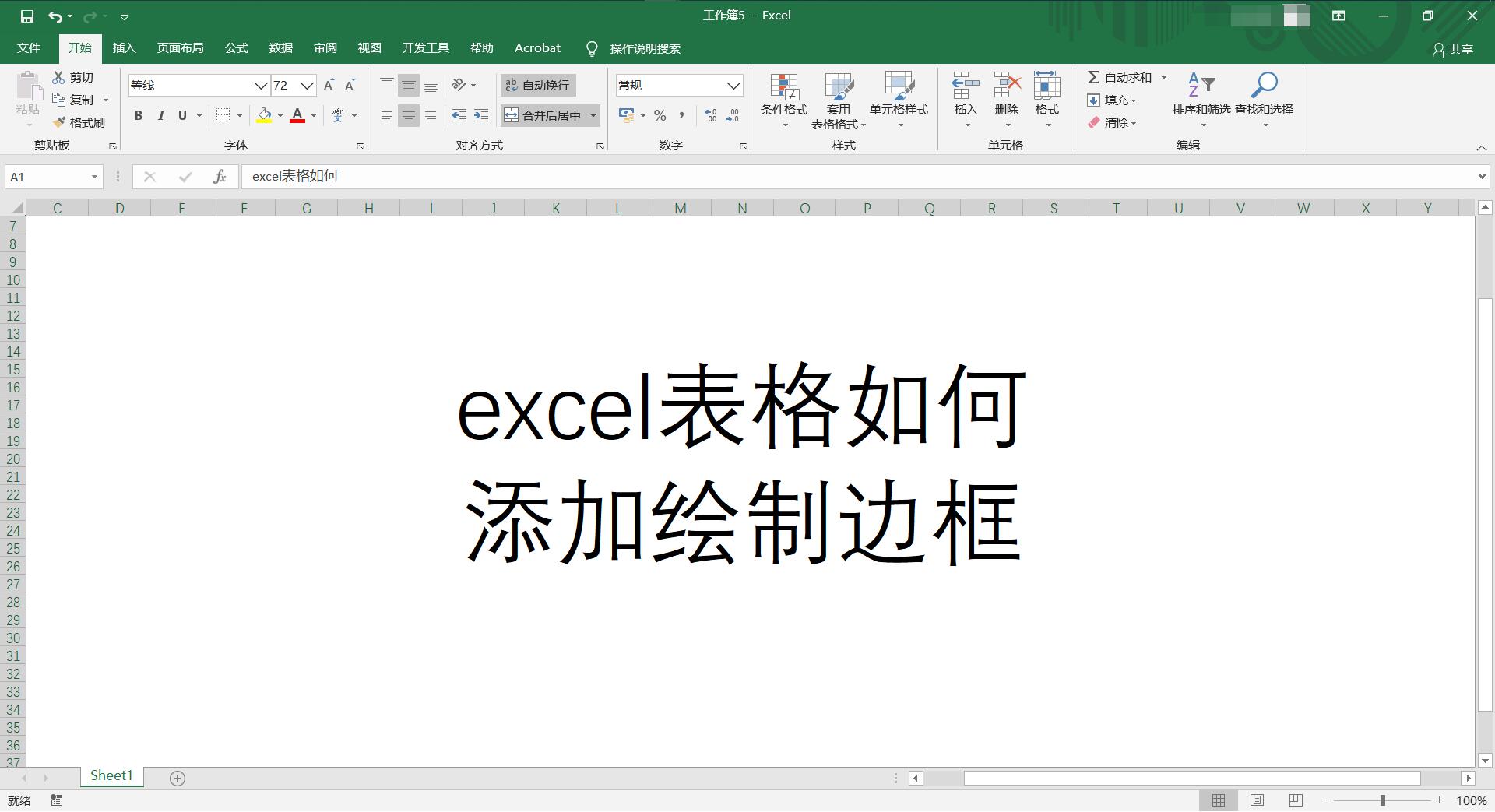Click the Borders icon
Viewport: 1495px width, 812px height.
point(223,115)
